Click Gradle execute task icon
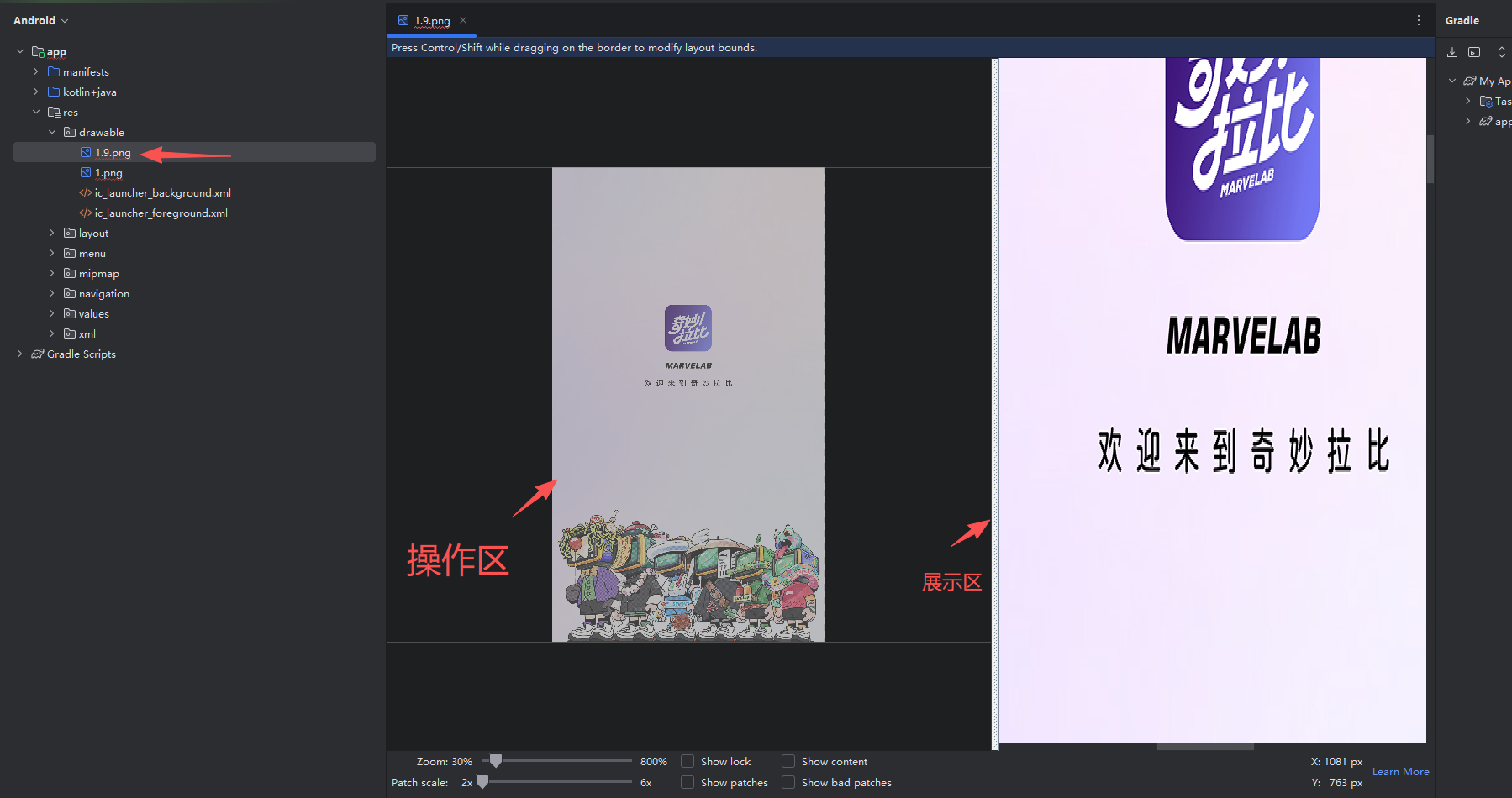This screenshot has height=798, width=1512. tap(1474, 52)
